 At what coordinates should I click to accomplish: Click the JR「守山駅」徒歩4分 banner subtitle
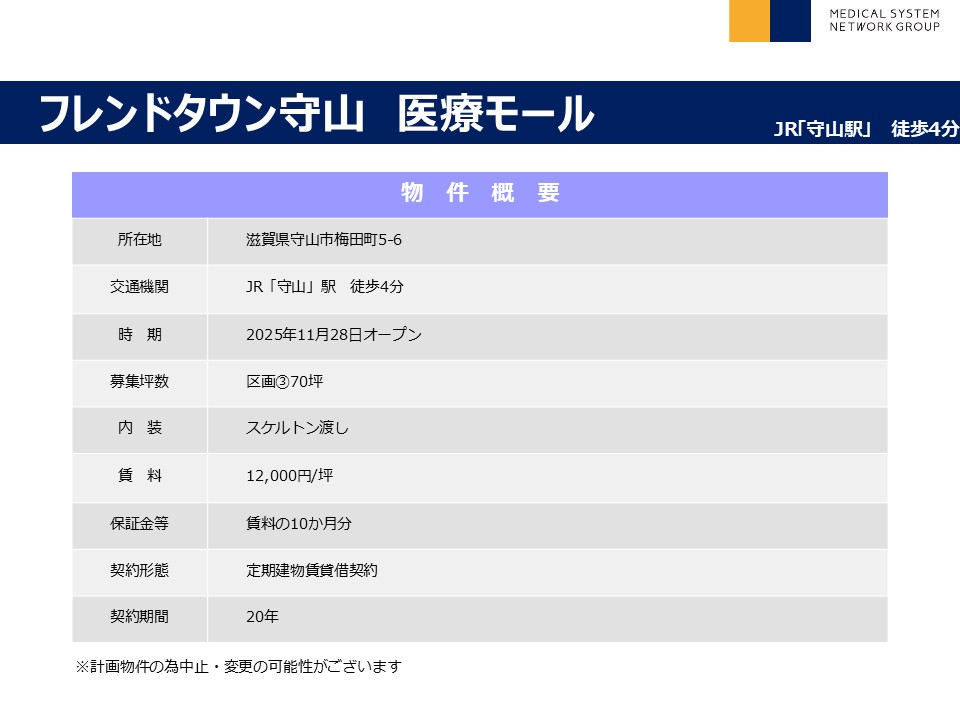pyautogui.click(x=866, y=129)
